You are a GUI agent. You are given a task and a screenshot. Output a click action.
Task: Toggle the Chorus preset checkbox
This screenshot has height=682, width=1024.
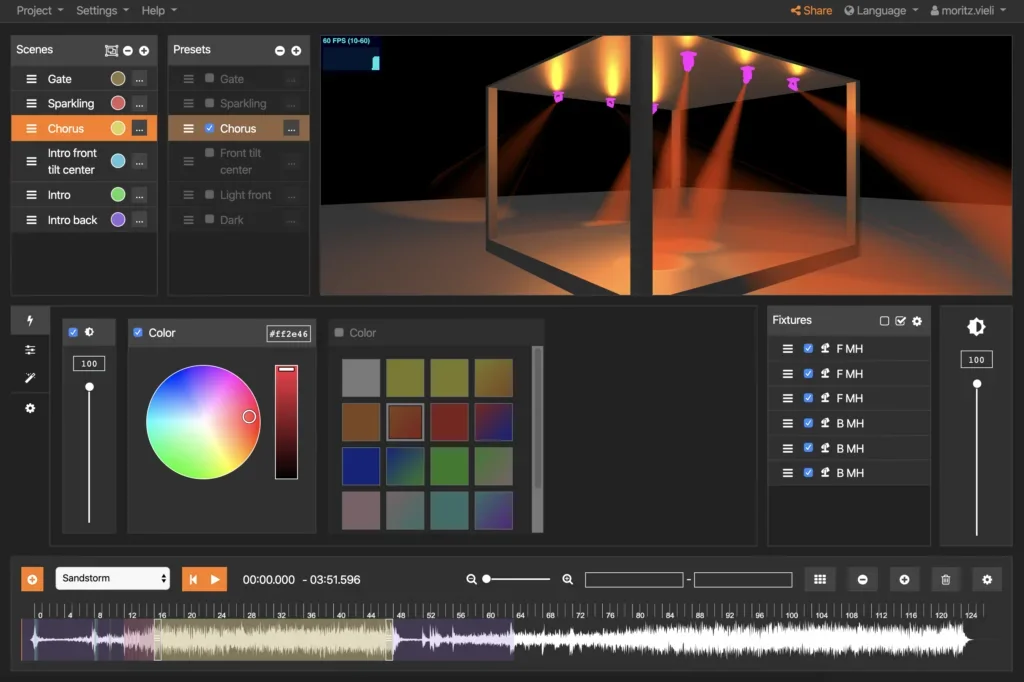coord(210,128)
